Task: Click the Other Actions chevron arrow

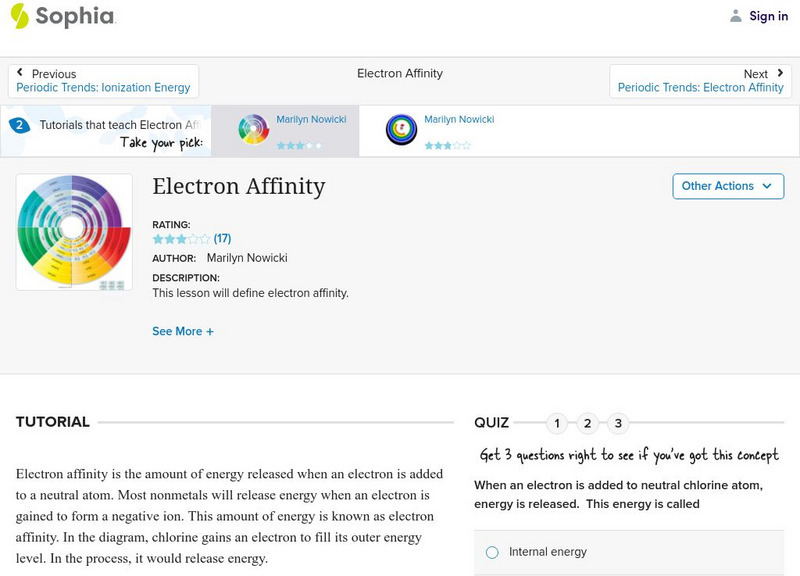Action: 767,186
